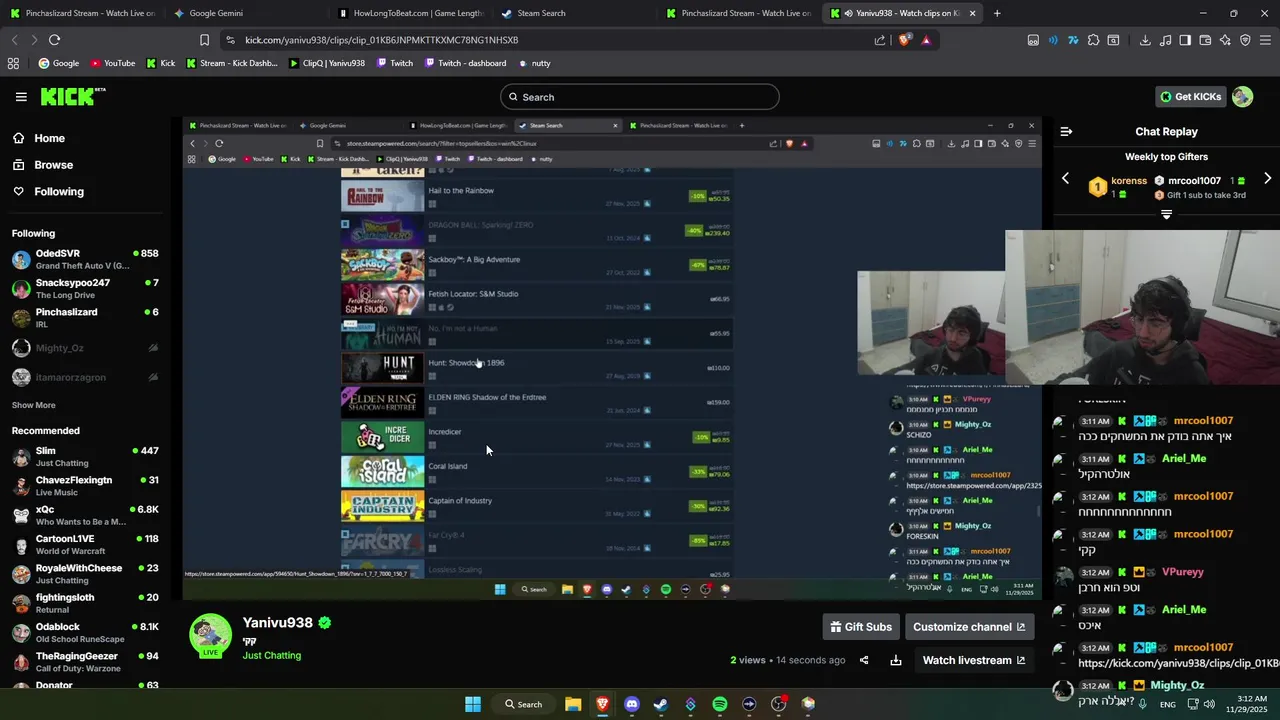Open Snacksypoo247 channel in Following list
The height and width of the screenshot is (720, 1280).
pos(85,288)
